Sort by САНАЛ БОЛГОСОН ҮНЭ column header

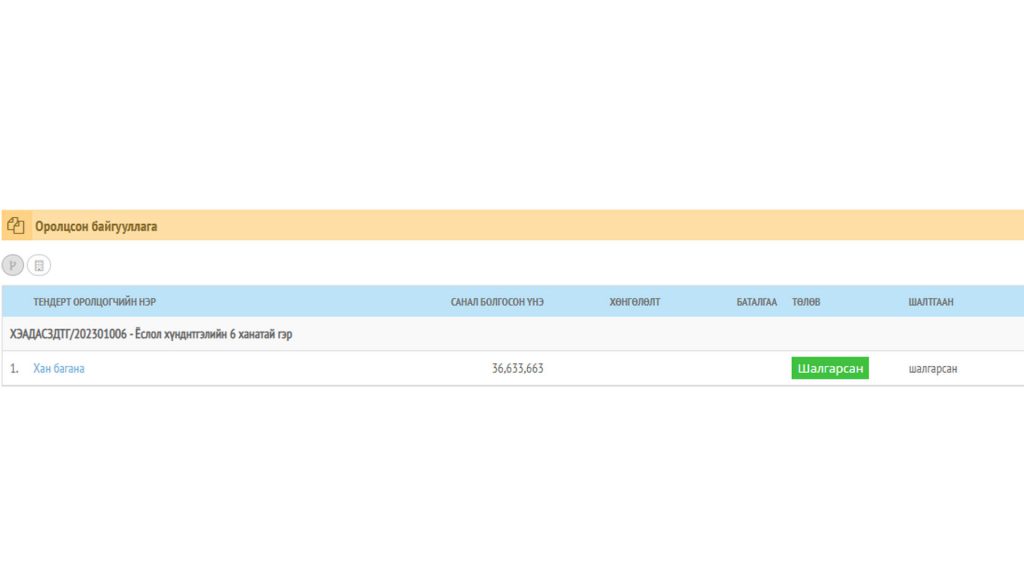click(497, 302)
